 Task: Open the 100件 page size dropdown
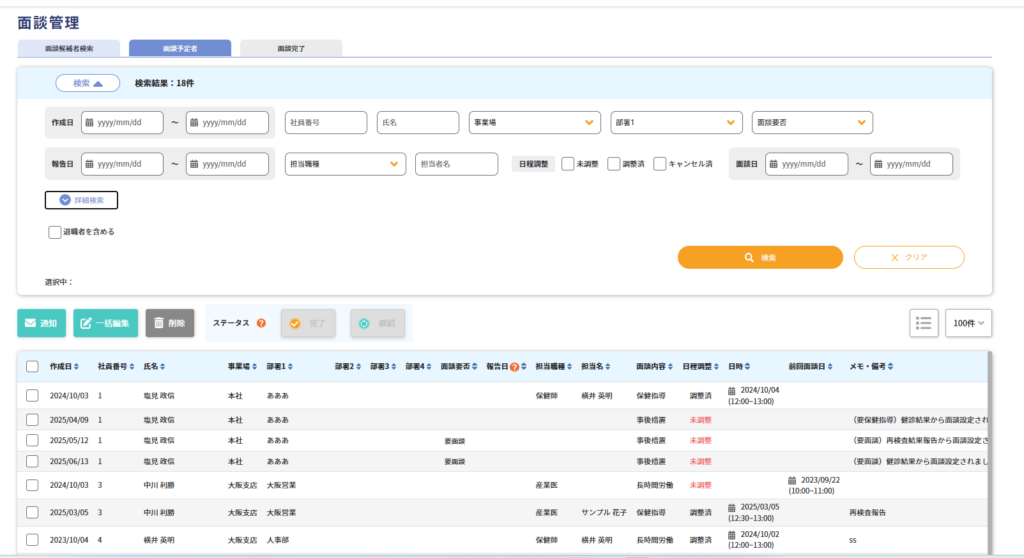tap(968, 323)
